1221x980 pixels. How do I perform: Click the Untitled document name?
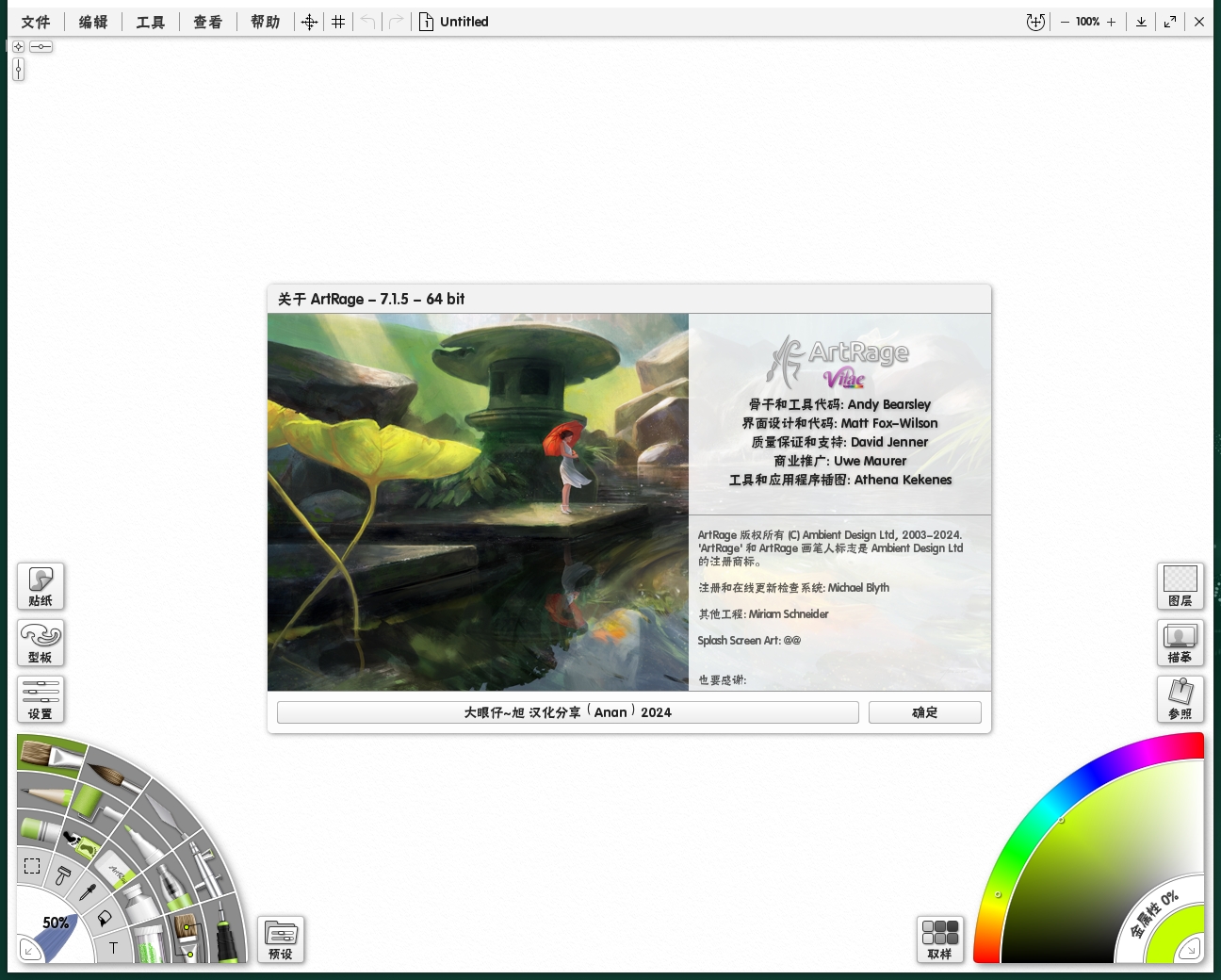pos(464,22)
